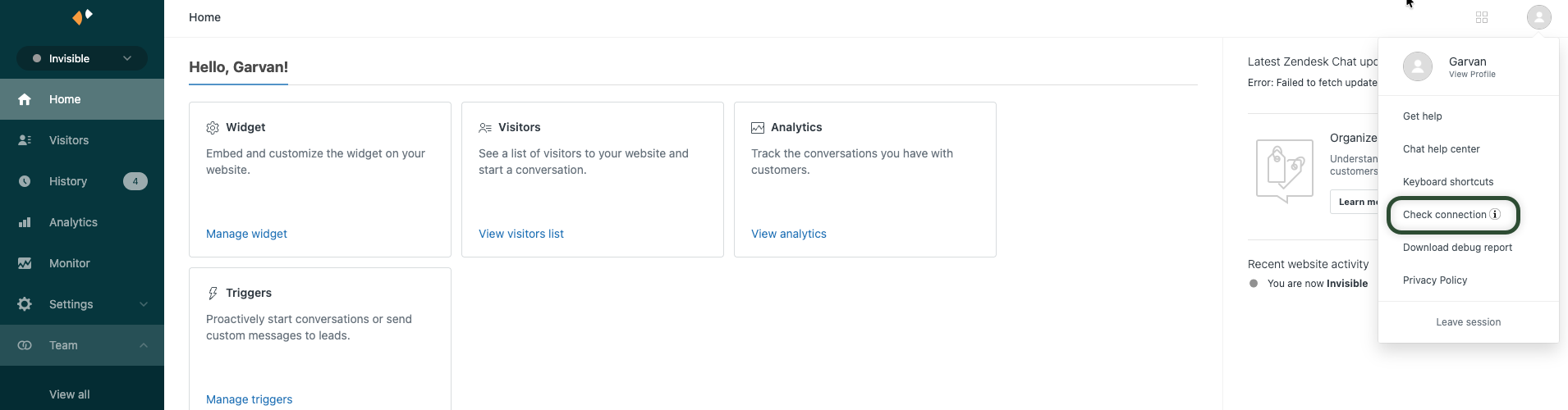Click the Settings gear icon

(25, 304)
